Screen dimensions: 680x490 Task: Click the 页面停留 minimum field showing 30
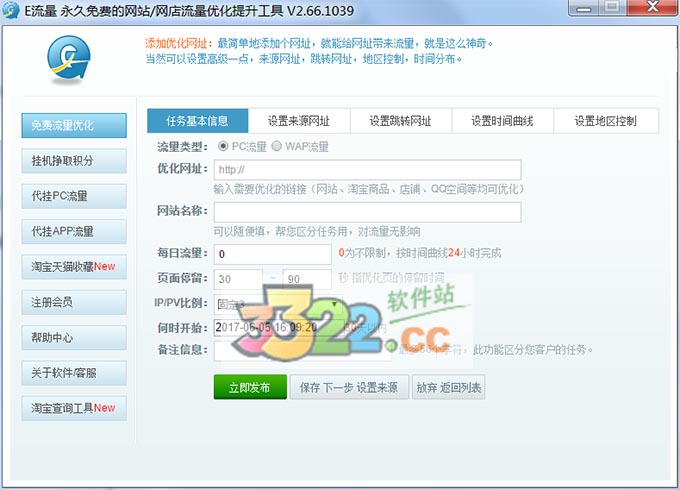pyautogui.click(x=238, y=279)
